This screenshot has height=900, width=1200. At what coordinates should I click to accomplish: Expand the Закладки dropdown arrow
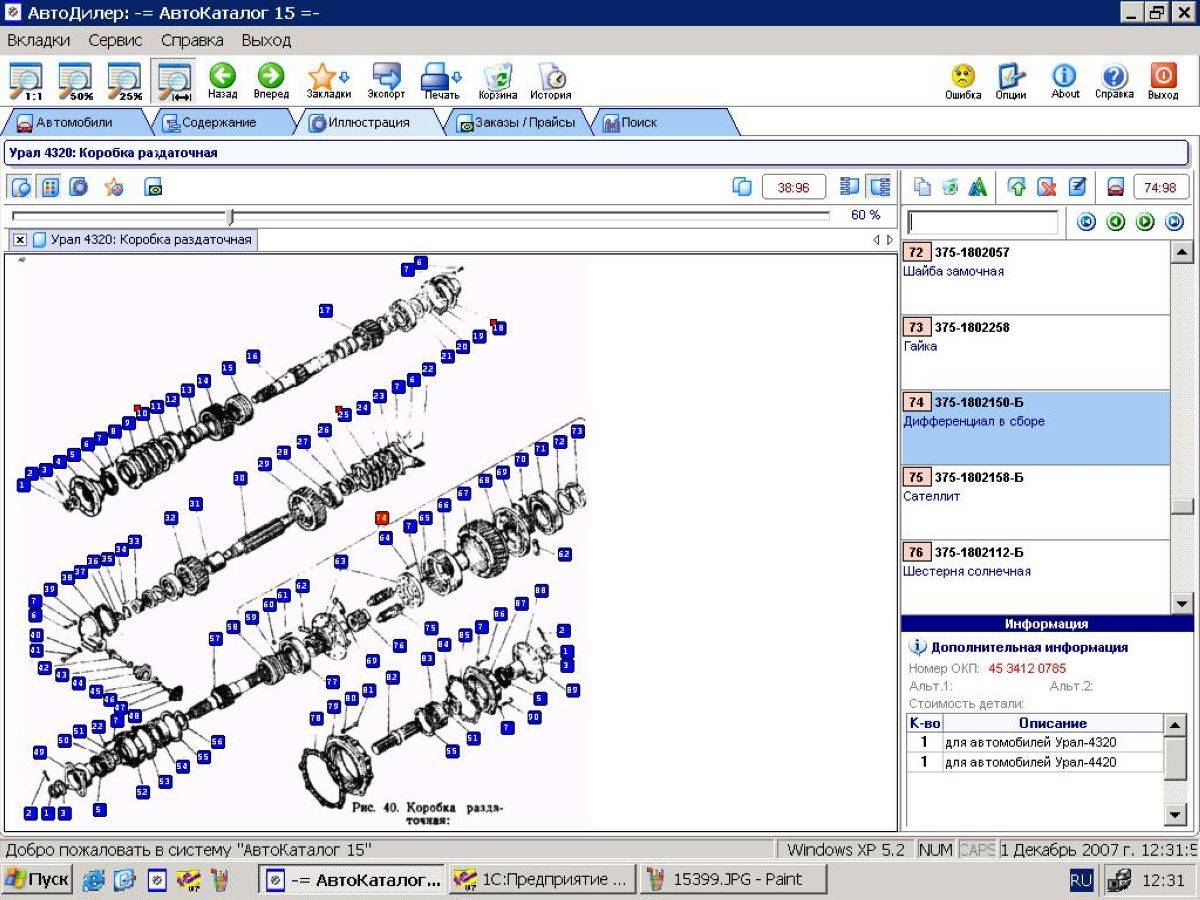click(x=345, y=77)
